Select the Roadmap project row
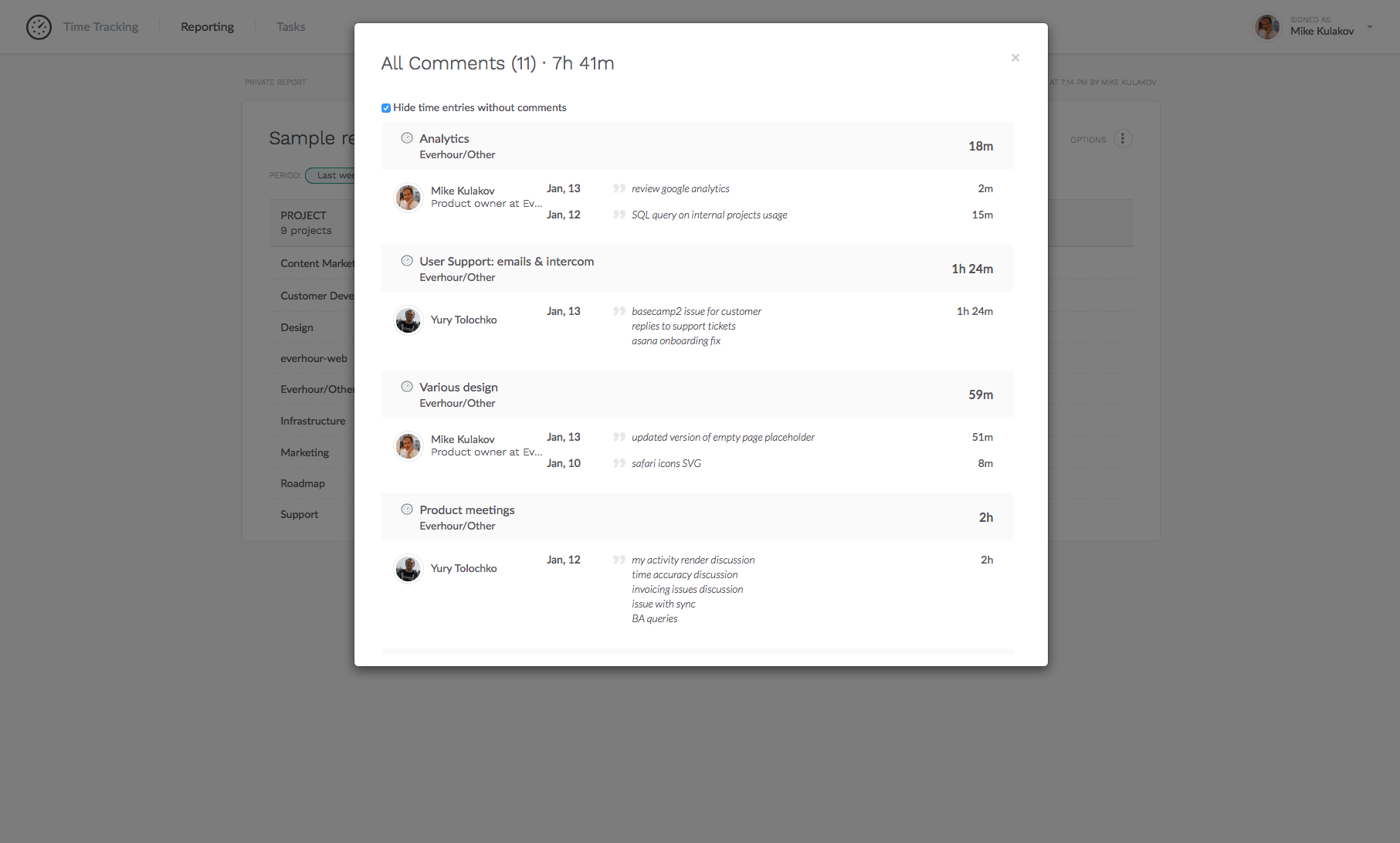The height and width of the screenshot is (843, 1400). 303,483
